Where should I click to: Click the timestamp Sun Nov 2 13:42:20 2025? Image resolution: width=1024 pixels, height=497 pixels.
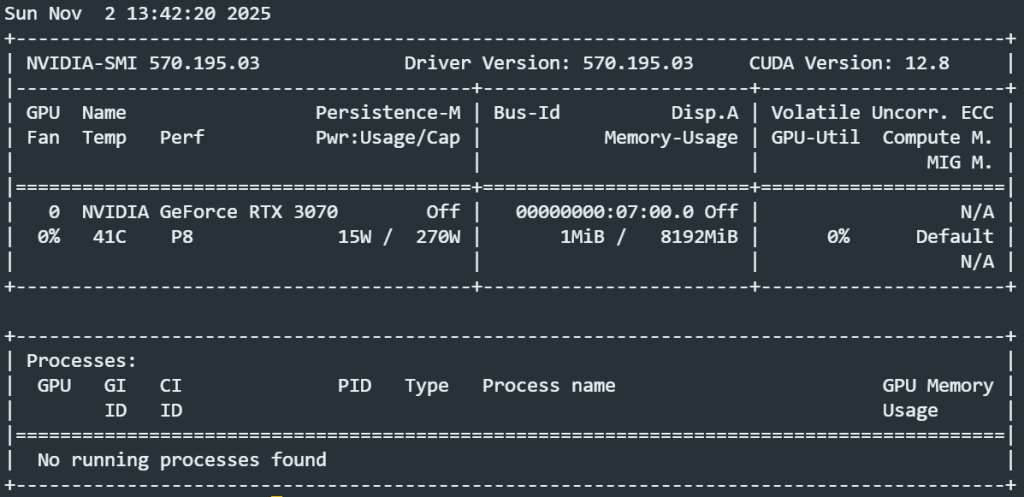click(x=138, y=14)
